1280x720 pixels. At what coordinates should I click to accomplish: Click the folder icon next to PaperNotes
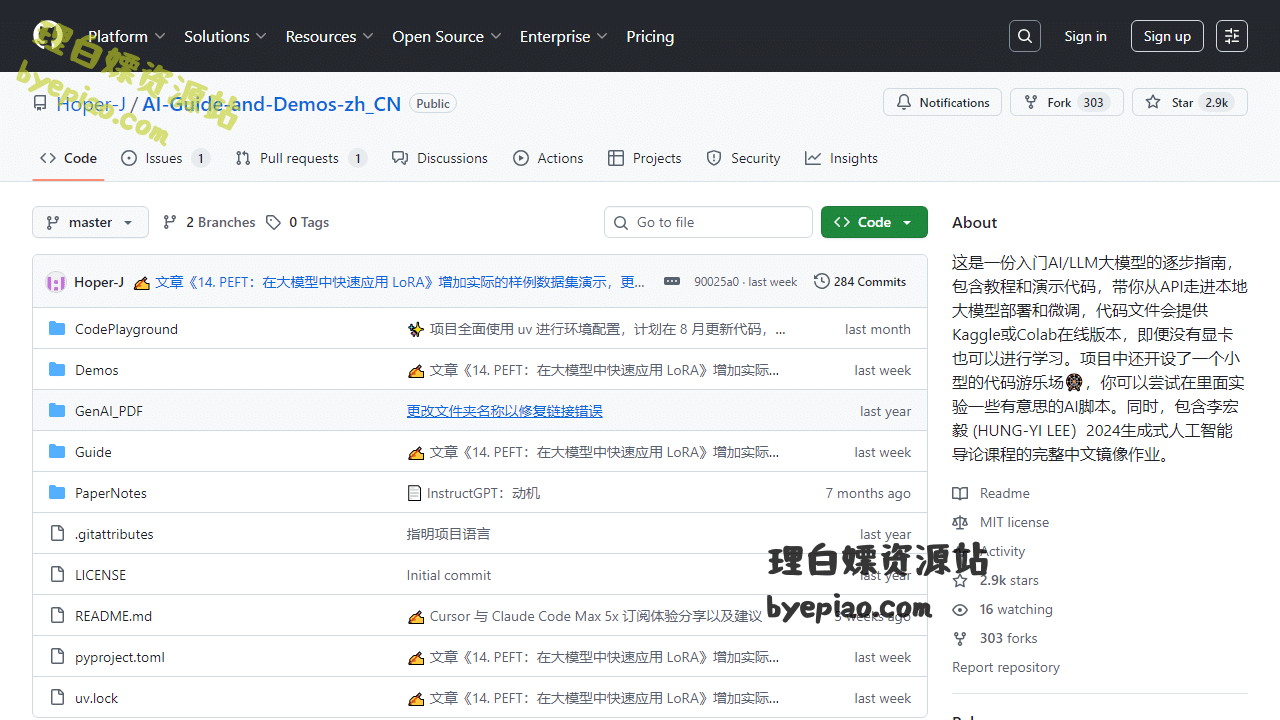point(57,493)
